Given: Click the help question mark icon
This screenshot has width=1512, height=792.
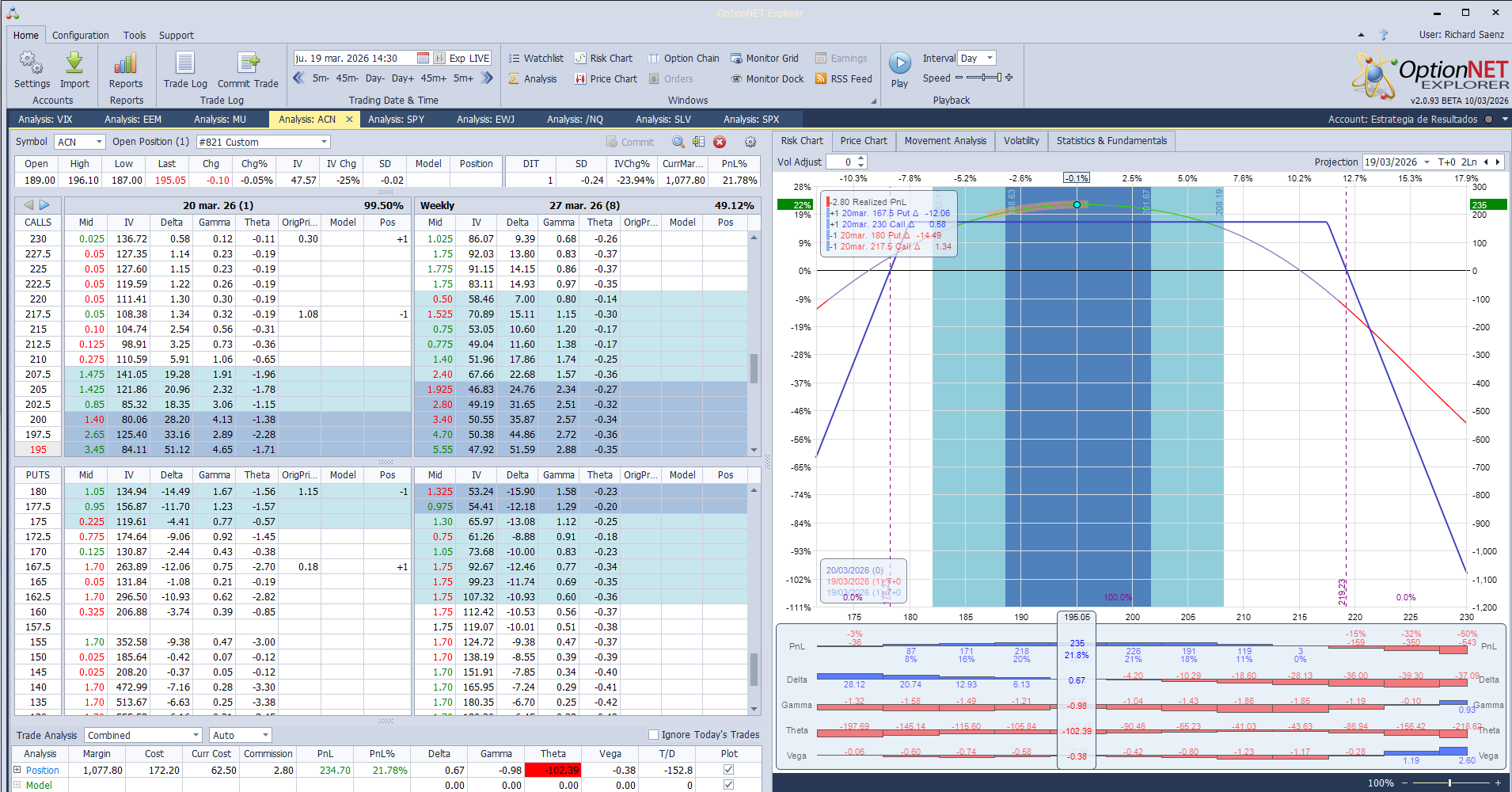Looking at the screenshot, I should pyautogui.click(x=1384, y=35).
